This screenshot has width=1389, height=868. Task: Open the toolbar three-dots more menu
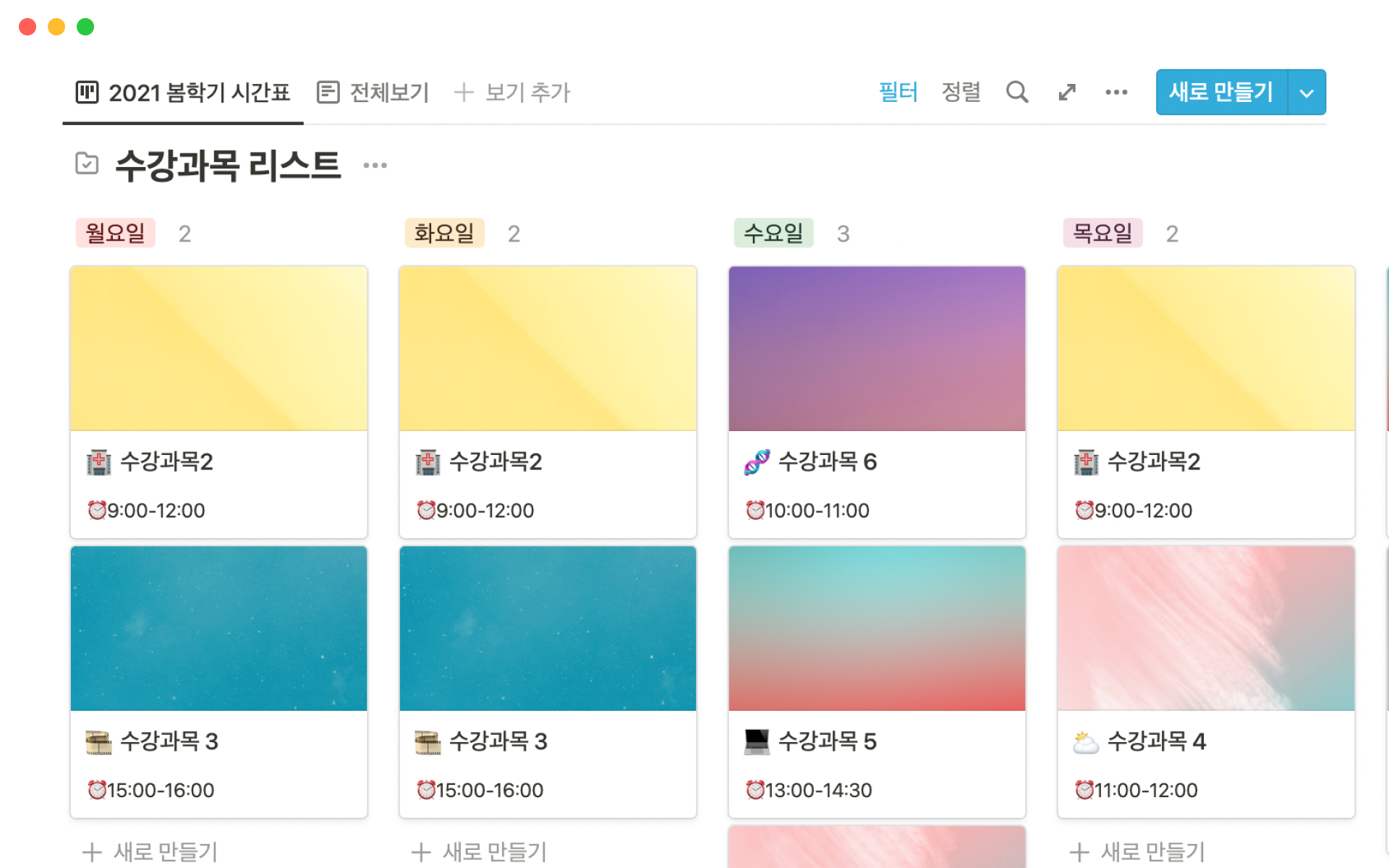[x=1116, y=92]
